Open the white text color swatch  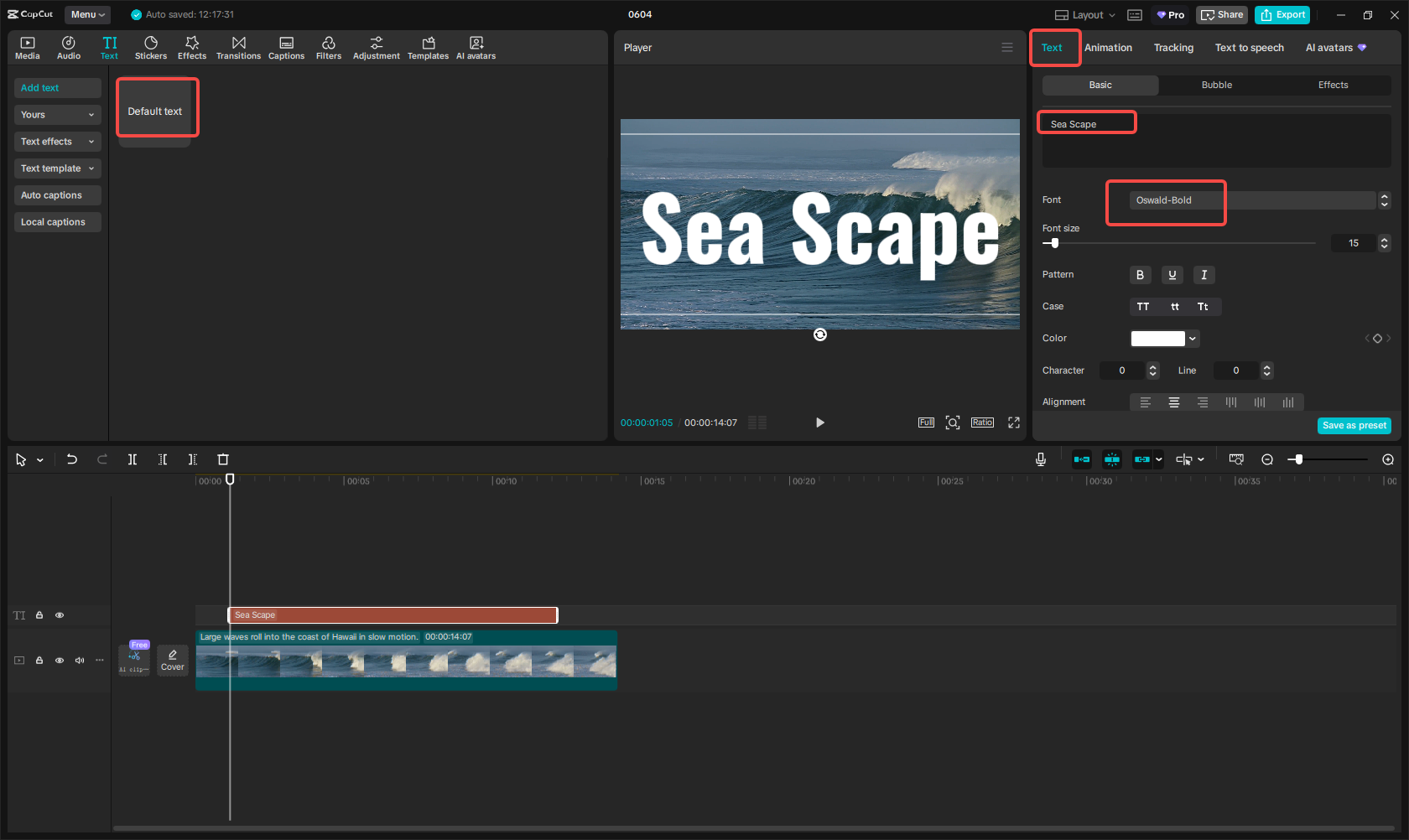click(1158, 339)
